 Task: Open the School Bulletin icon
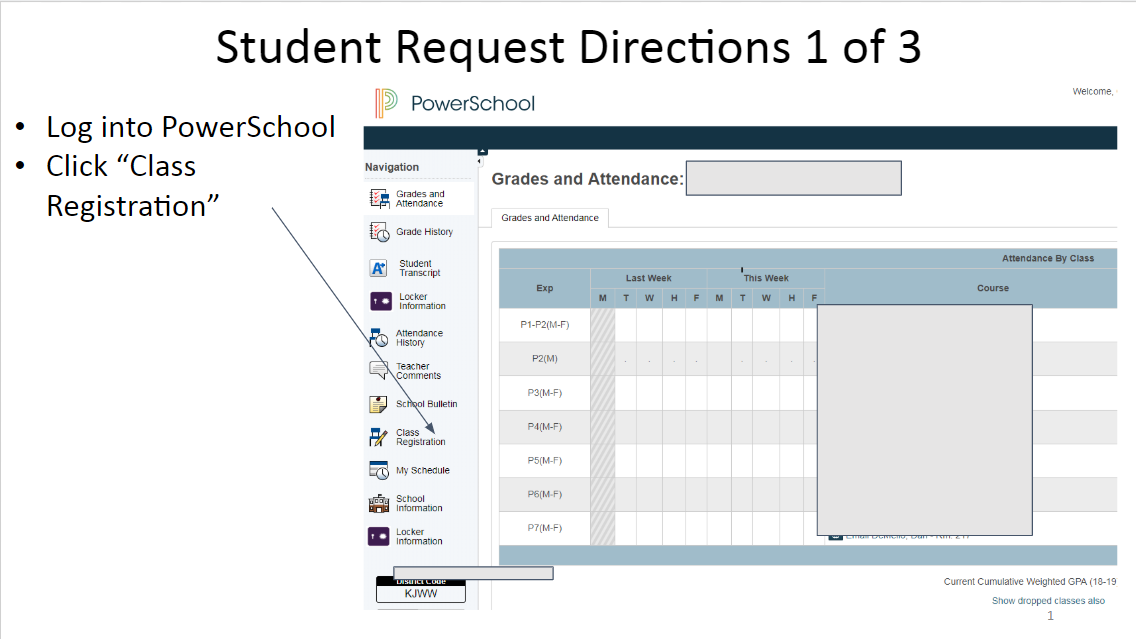pos(378,404)
